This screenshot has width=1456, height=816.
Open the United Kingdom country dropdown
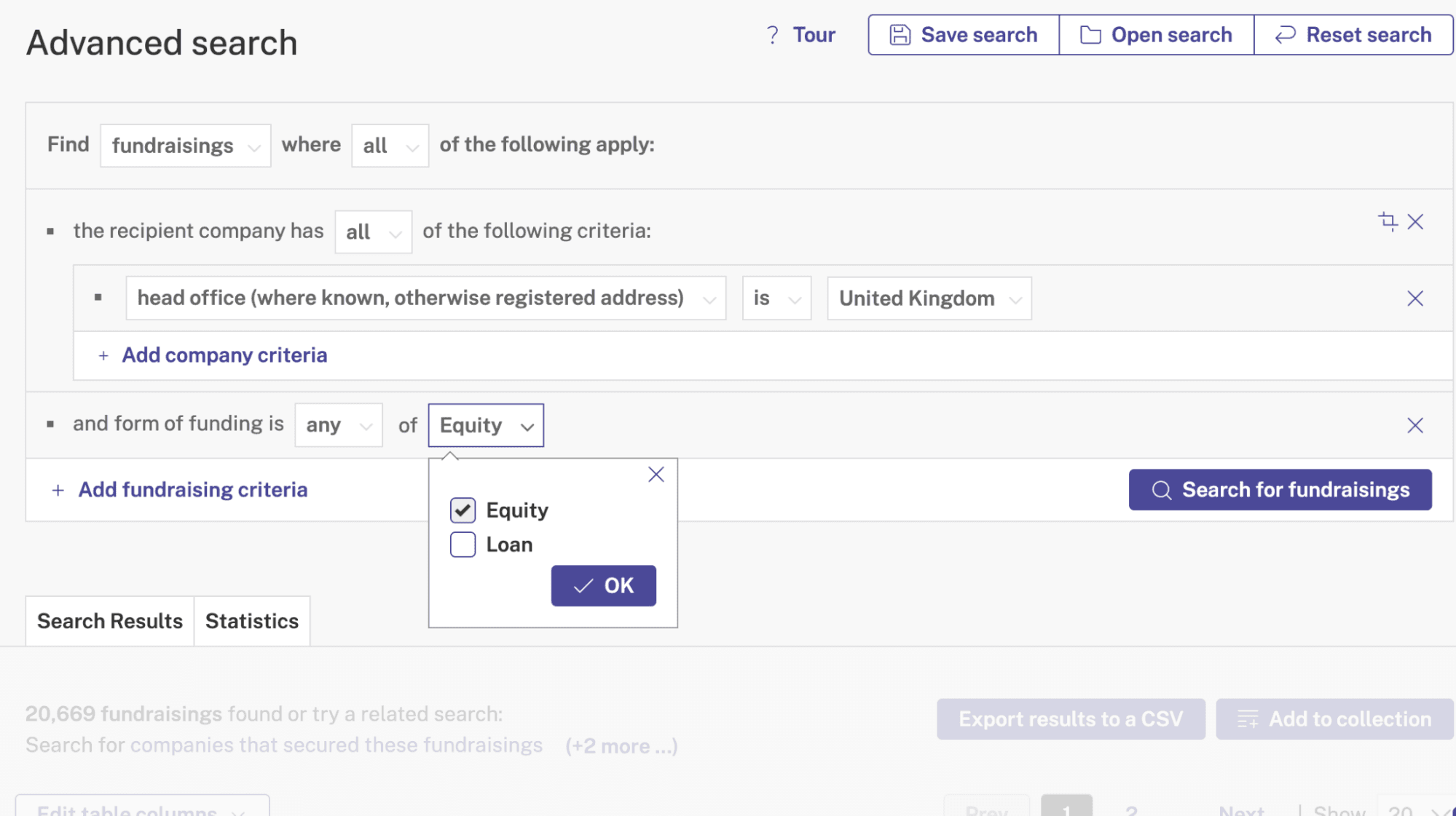tap(929, 298)
